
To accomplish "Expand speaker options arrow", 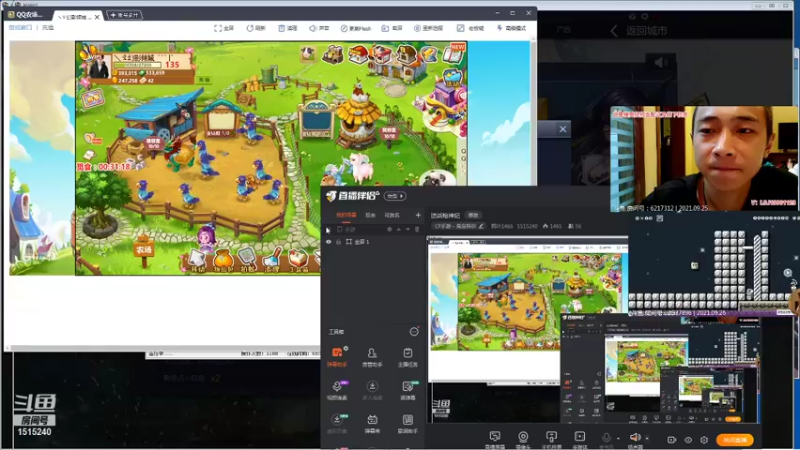I will (647, 438).
